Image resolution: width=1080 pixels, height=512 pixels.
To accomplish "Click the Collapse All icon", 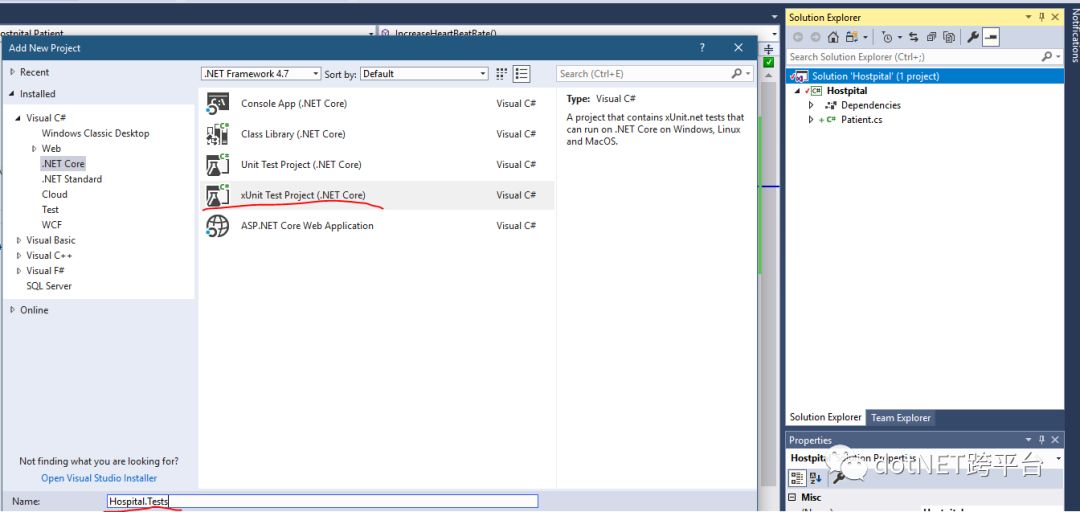I will (932, 37).
